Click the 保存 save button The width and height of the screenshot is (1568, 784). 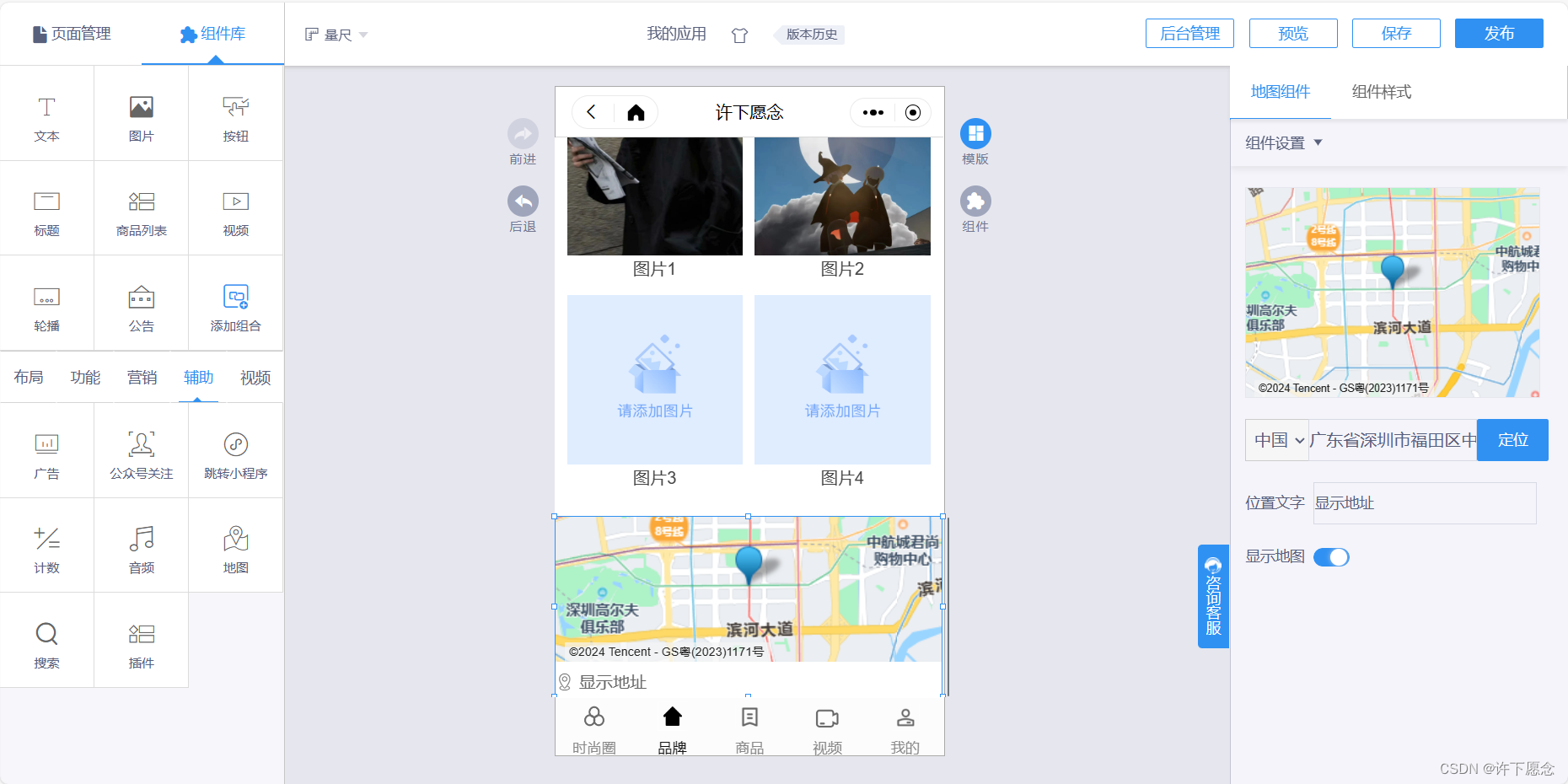point(1396,34)
